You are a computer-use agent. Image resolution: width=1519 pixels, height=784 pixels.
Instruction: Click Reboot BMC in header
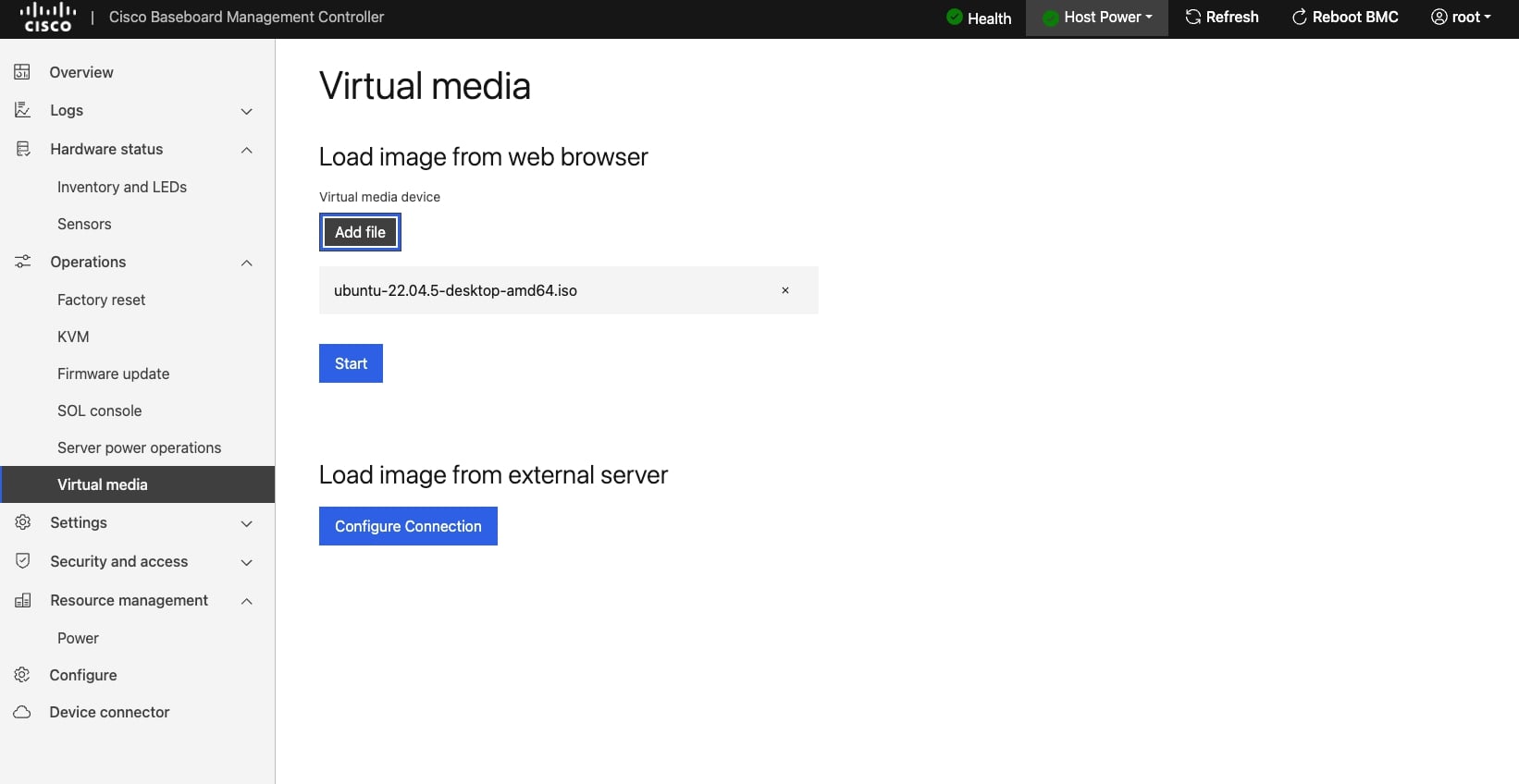[x=1345, y=18]
